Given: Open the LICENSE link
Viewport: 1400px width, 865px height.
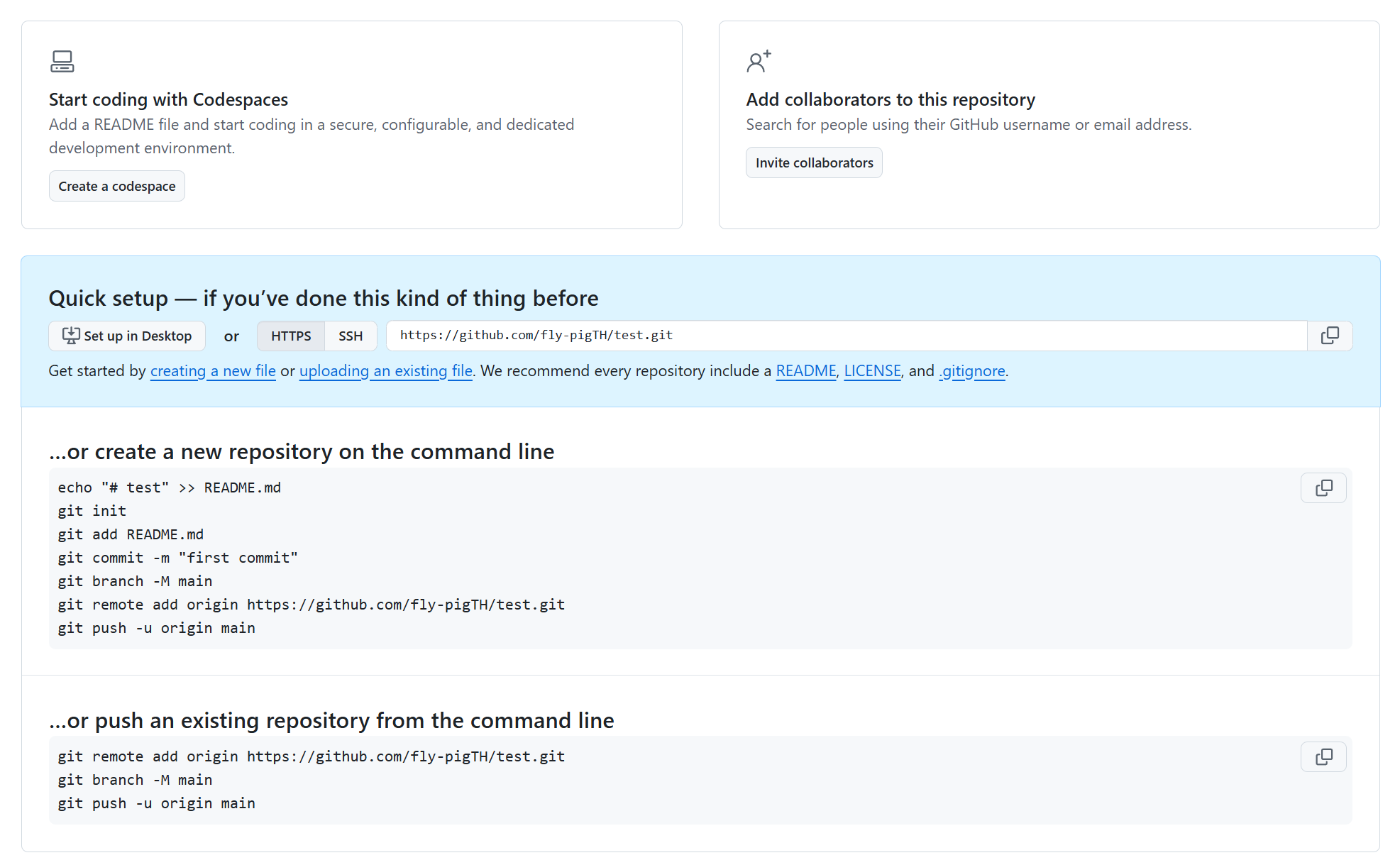Looking at the screenshot, I should coord(872,371).
